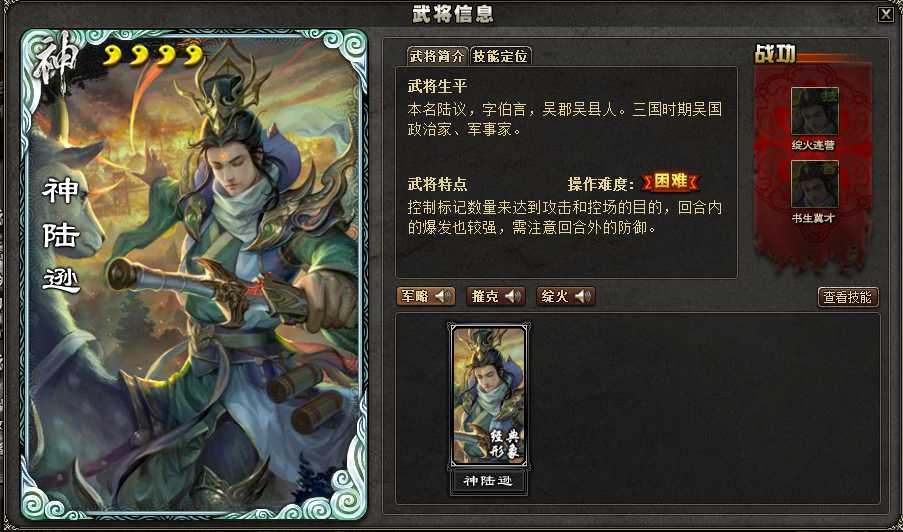This screenshot has width=903, height=532.
Task: Click the first yellow magatama health icon
Action: [x=112, y=56]
